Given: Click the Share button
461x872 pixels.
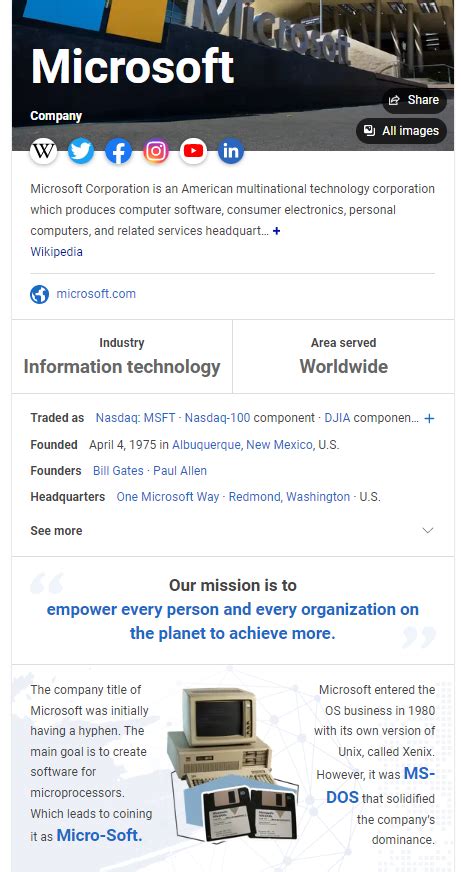Looking at the screenshot, I should (414, 100).
